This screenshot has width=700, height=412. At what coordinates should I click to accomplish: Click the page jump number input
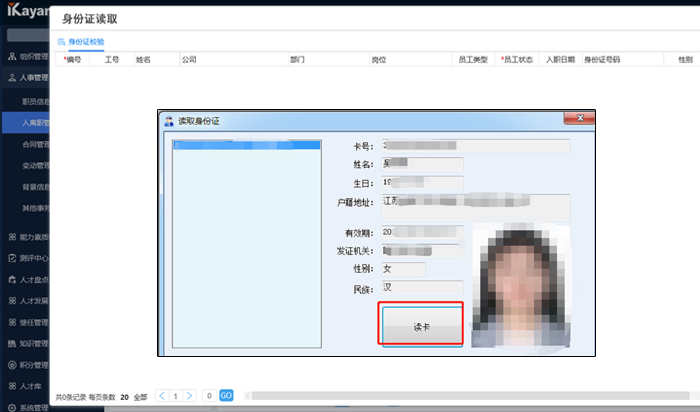pos(208,396)
